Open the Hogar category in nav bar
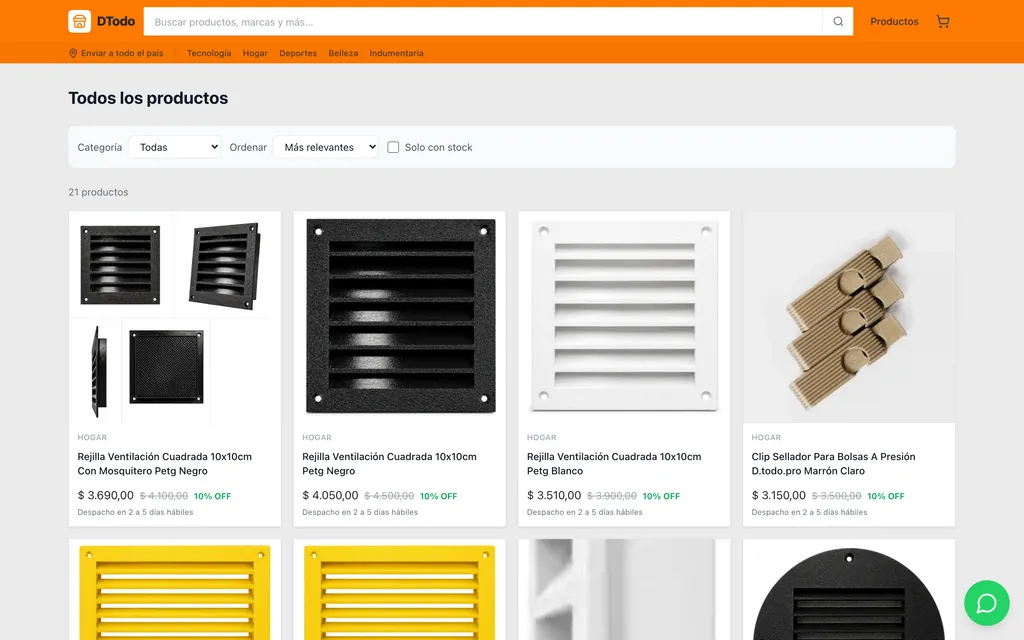 click(255, 54)
